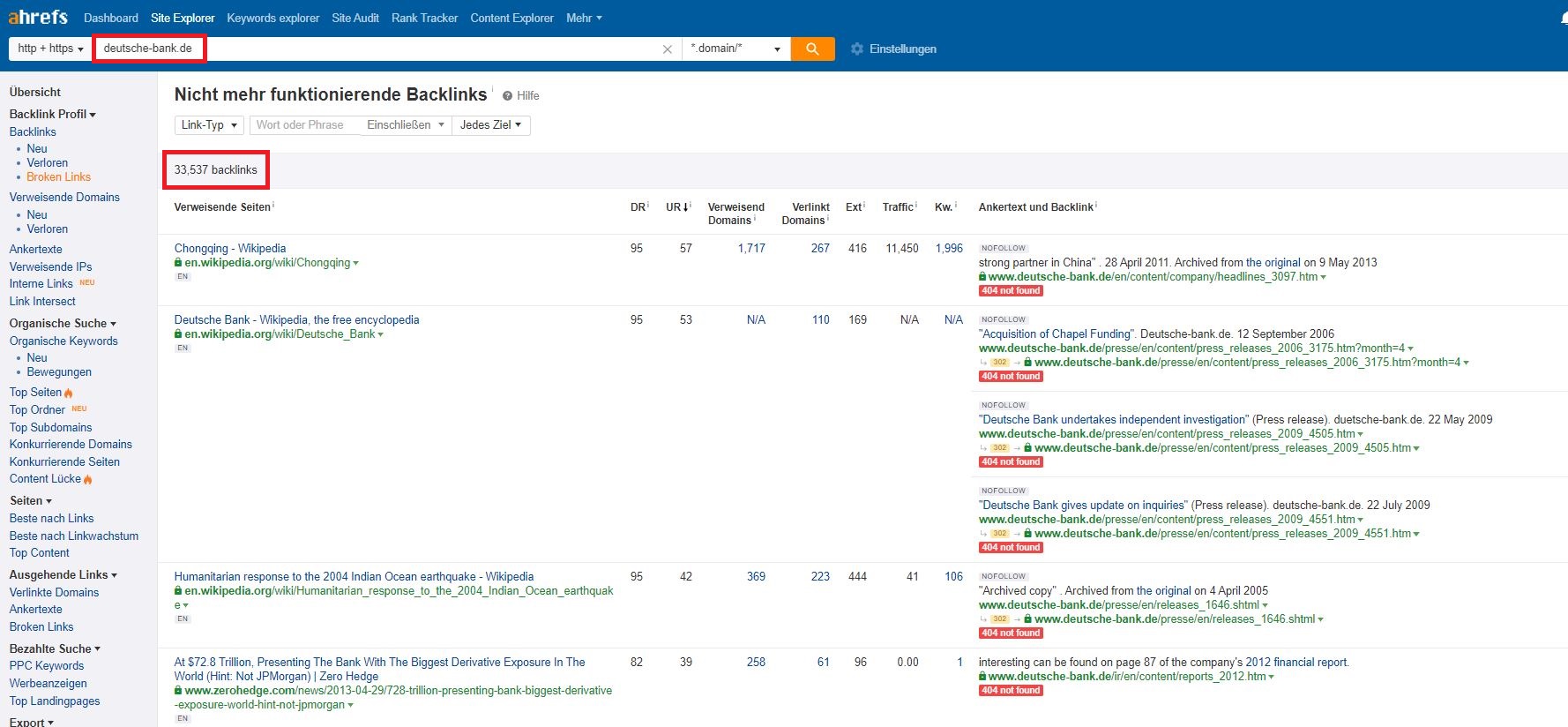Viewport: 1568px width, 727px height.
Task: Open the Link-Typ filter dropdown
Action: [209, 125]
